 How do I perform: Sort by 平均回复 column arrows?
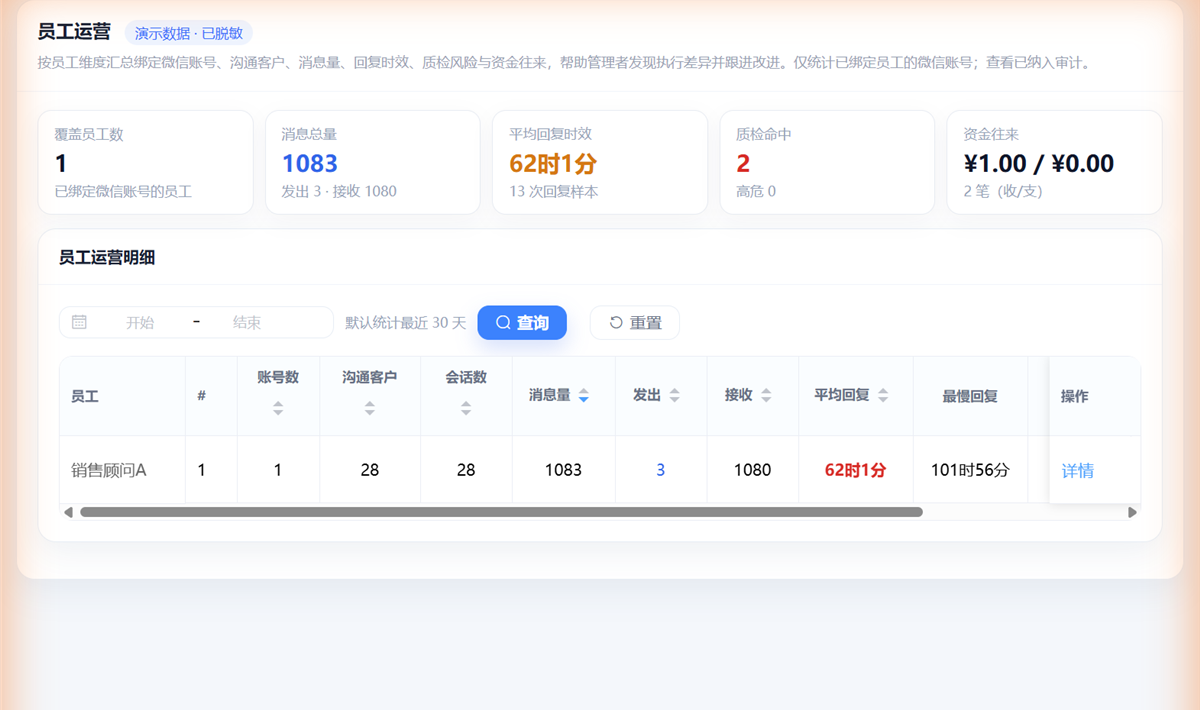(883, 396)
